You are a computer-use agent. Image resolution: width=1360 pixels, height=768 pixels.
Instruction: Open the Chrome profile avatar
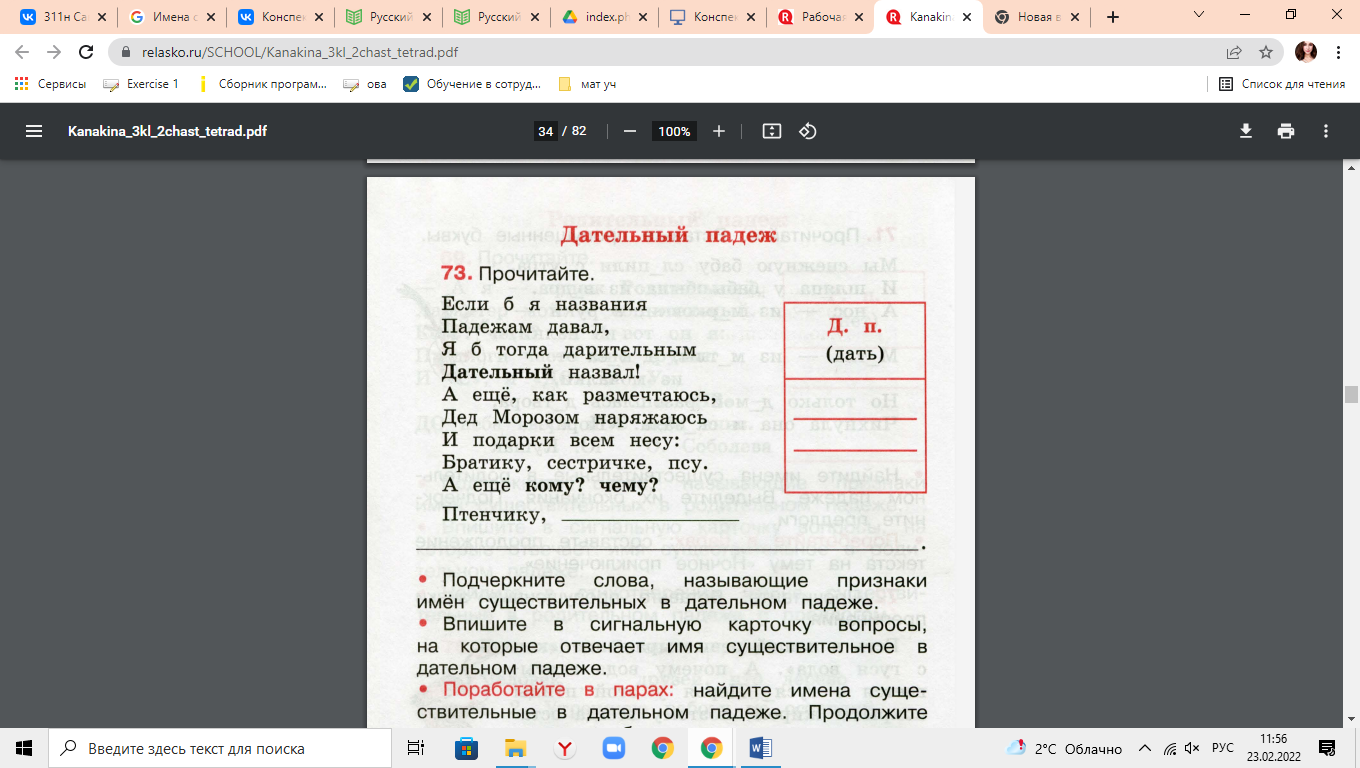coord(1306,52)
